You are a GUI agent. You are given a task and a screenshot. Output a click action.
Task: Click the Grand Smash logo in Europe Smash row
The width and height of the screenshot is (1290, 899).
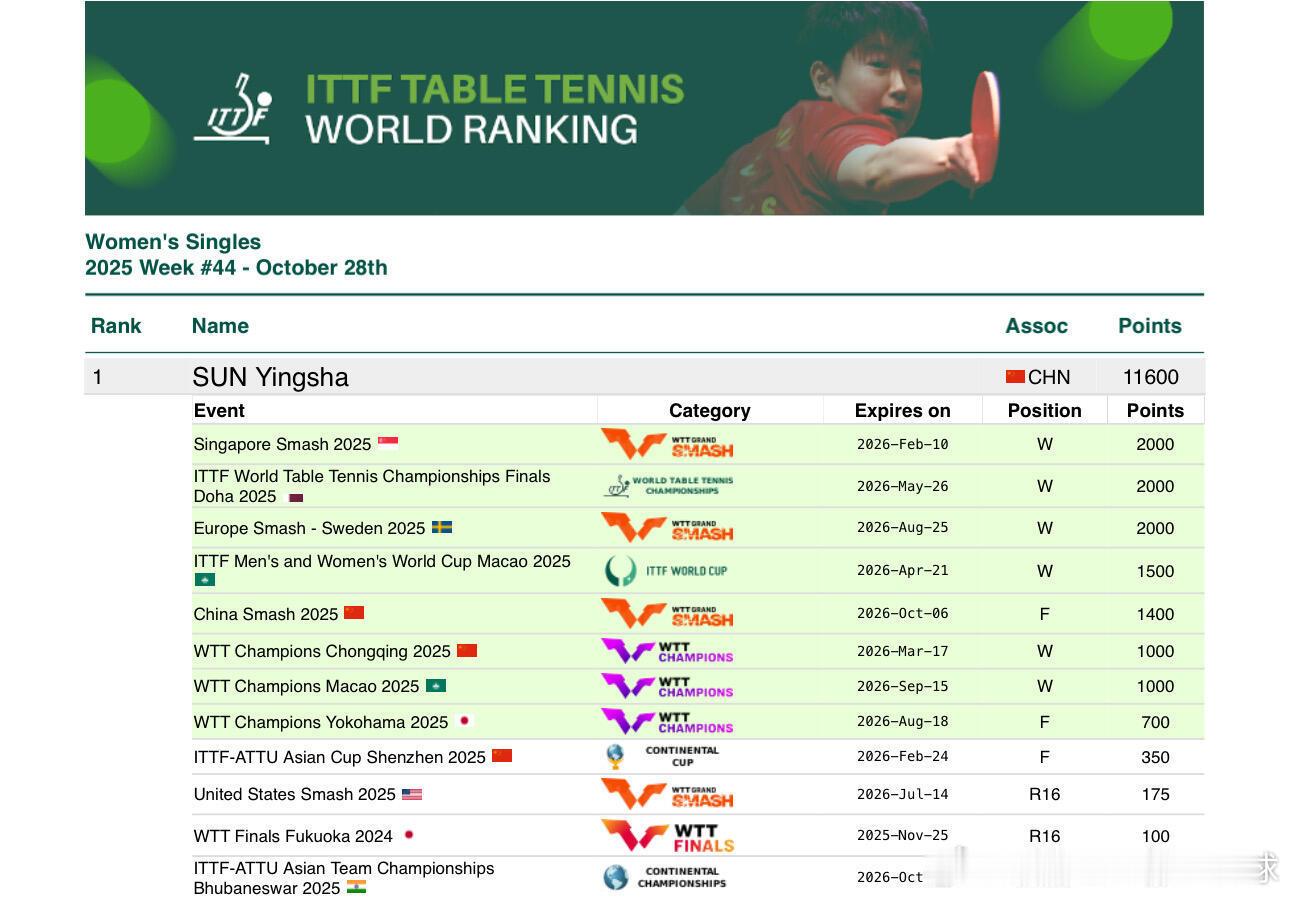(x=667, y=527)
